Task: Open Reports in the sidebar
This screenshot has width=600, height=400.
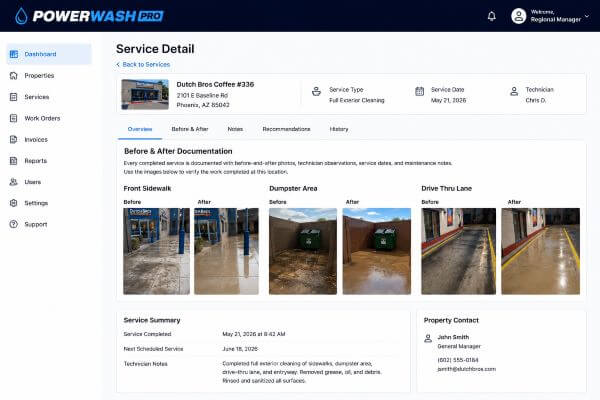Action: [x=49, y=161]
